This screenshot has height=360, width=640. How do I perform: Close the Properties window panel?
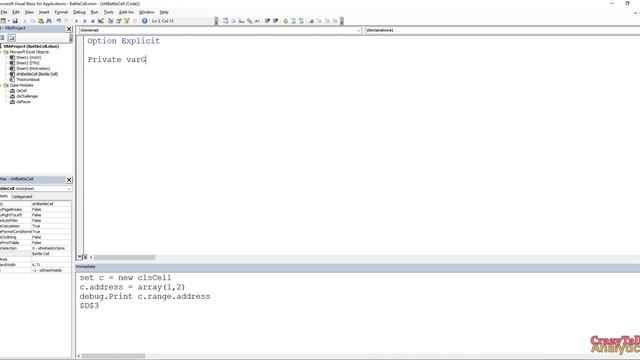point(69,180)
